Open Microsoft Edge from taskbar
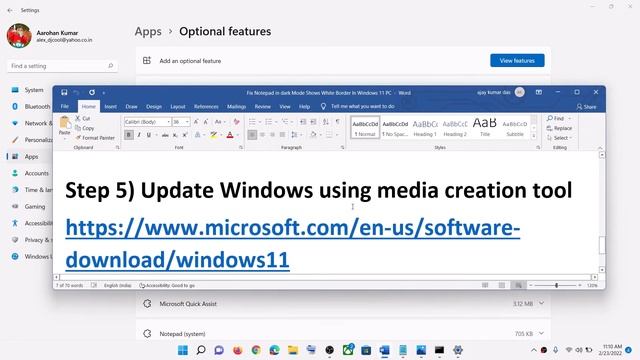 point(274,350)
